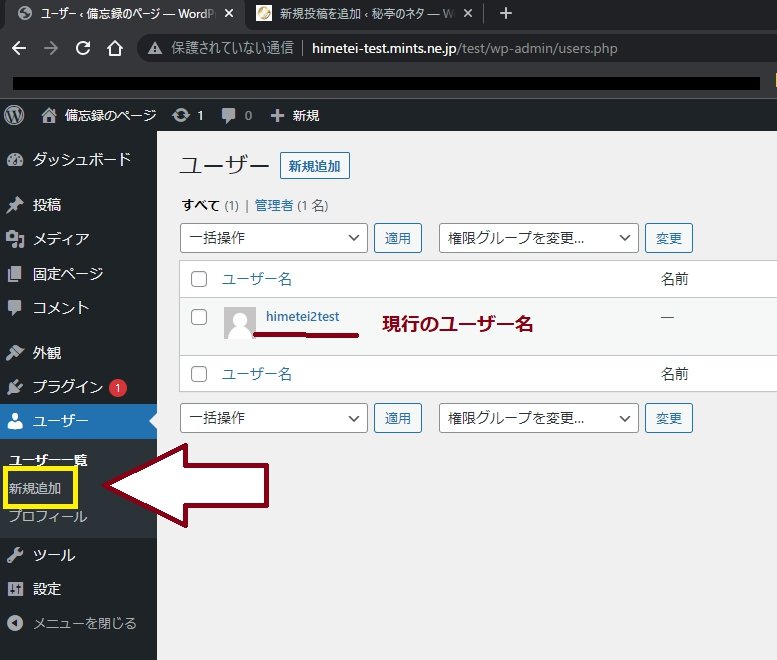Open the WordPress logo menu
777x660 pixels.
pos(14,115)
